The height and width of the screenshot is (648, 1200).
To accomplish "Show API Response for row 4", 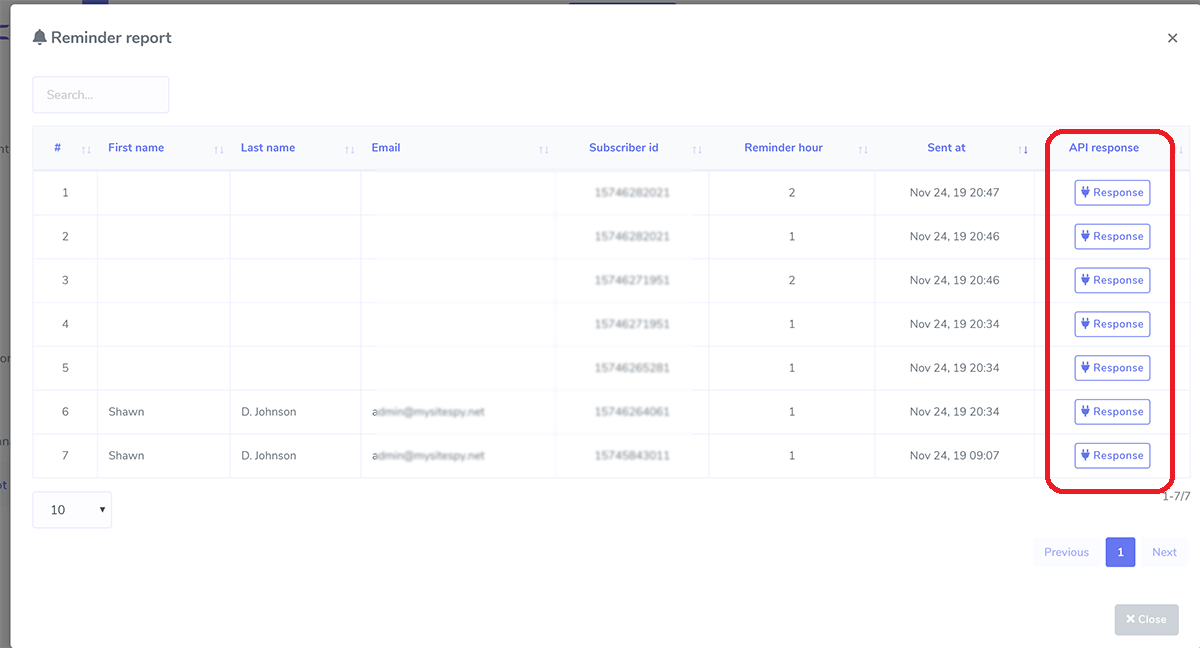I will coord(1112,324).
